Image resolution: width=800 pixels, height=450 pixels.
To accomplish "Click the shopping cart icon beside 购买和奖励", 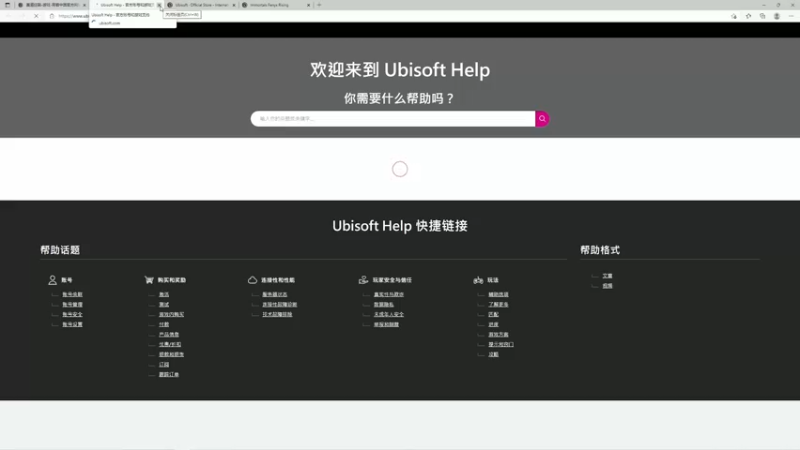I will 149,280.
